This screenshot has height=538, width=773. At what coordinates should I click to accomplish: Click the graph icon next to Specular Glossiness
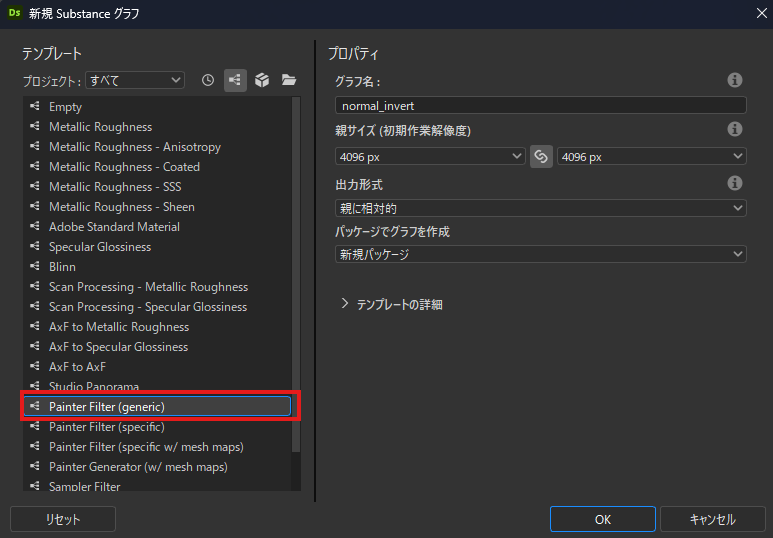click(x=35, y=246)
